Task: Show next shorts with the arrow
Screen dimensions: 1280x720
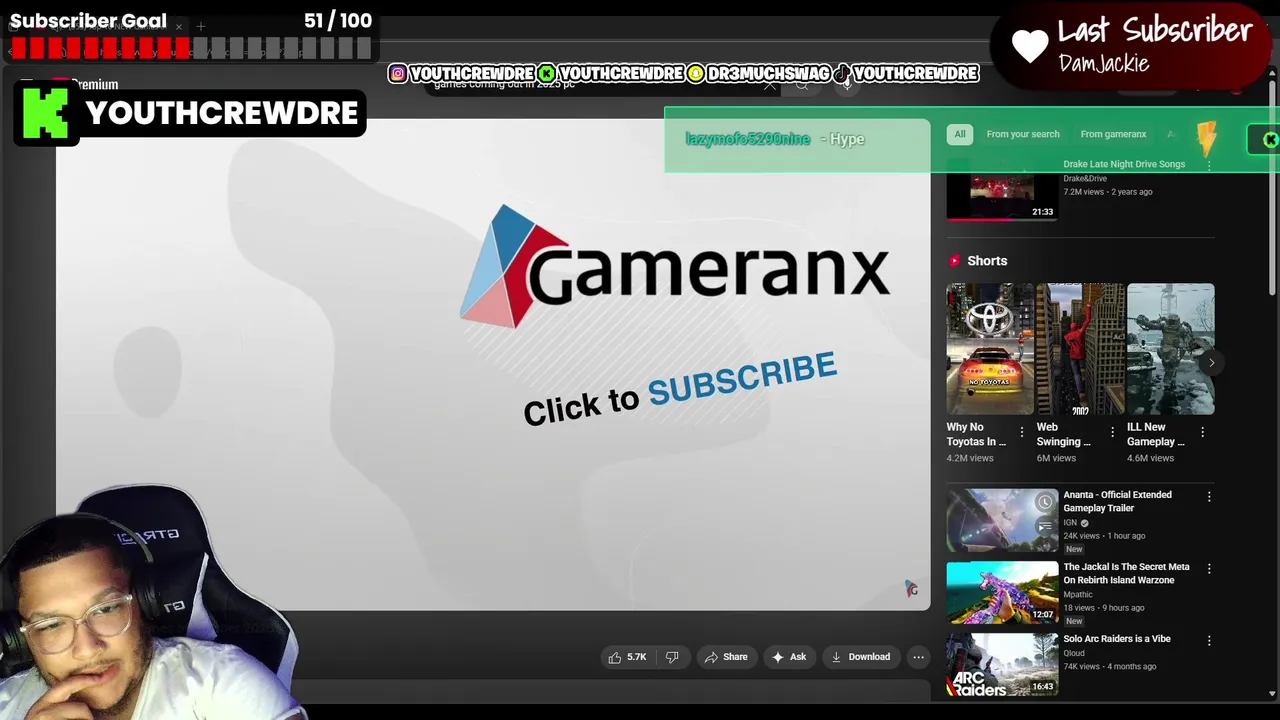Action: pos(1211,363)
